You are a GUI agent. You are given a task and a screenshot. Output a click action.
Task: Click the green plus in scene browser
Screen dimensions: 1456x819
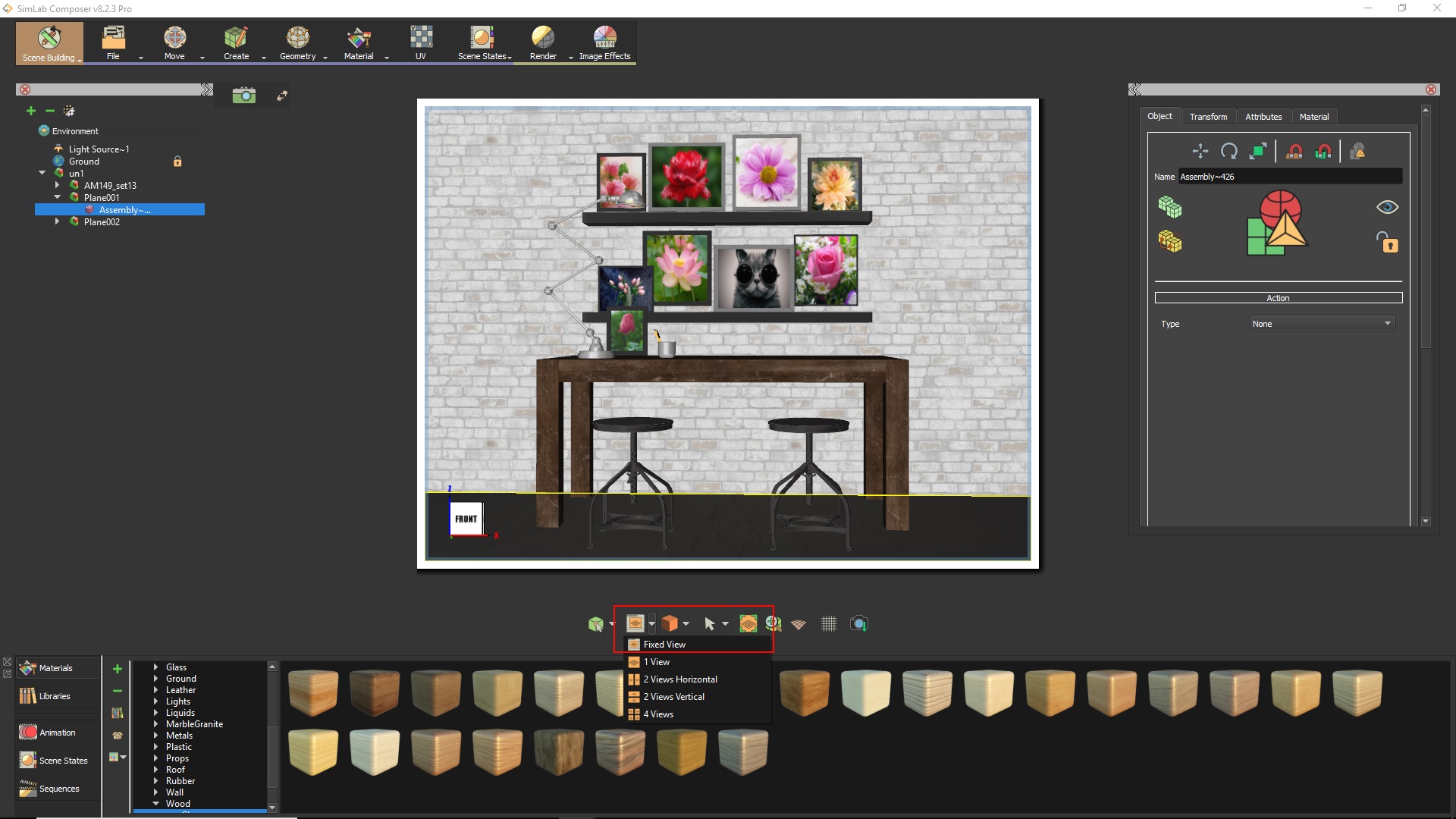[31, 111]
